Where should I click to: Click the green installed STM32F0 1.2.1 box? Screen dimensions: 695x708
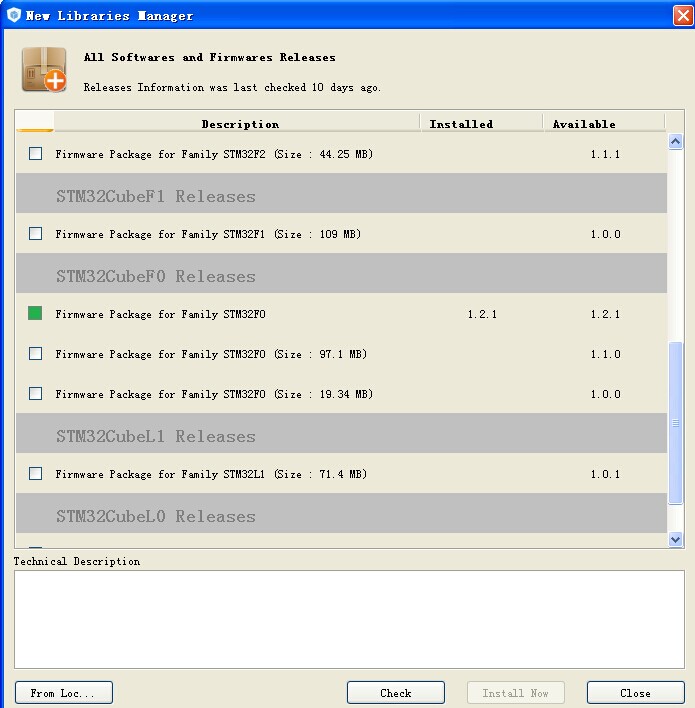[x=35, y=313]
